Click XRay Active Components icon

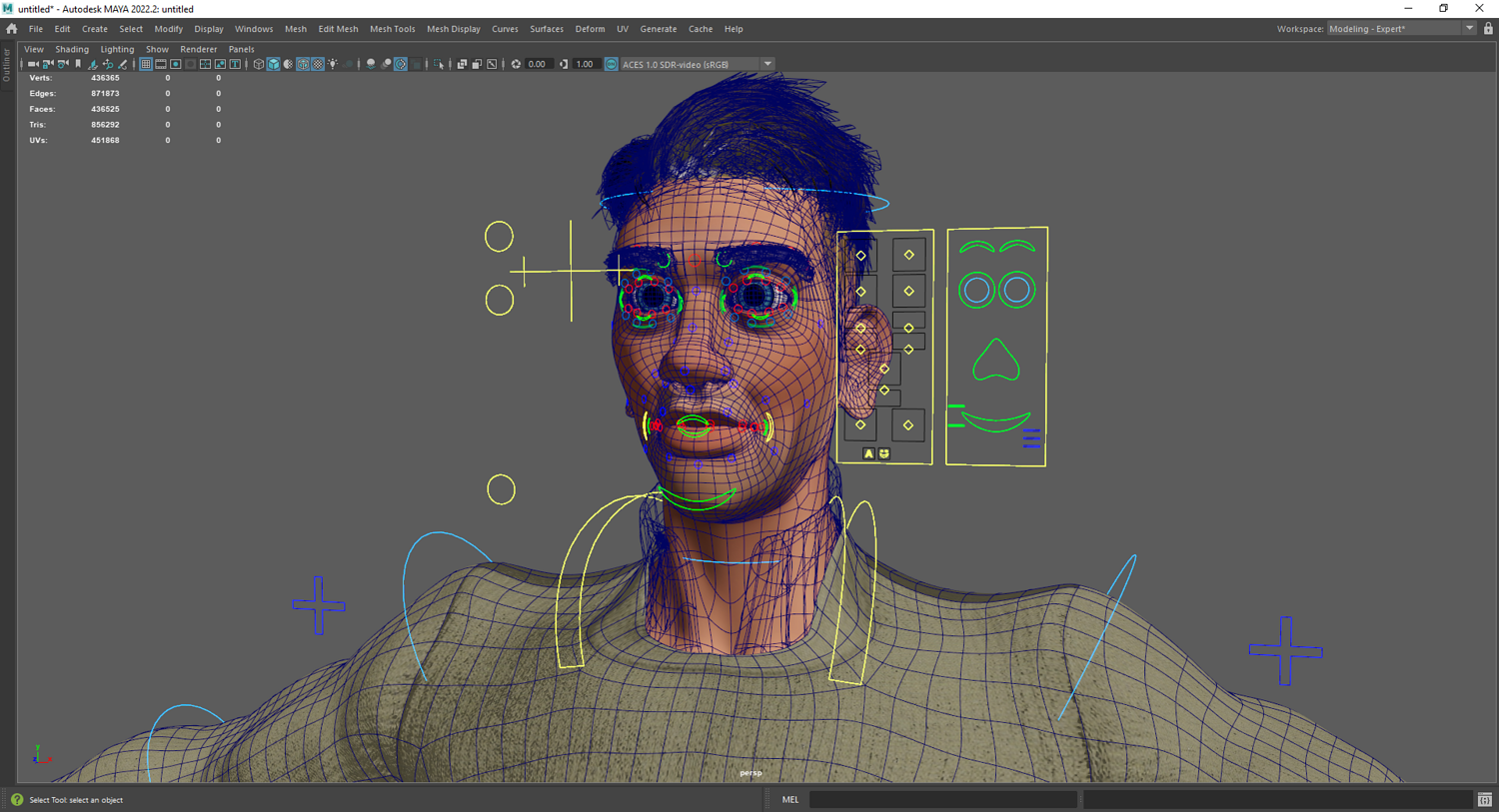pos(477,64)
